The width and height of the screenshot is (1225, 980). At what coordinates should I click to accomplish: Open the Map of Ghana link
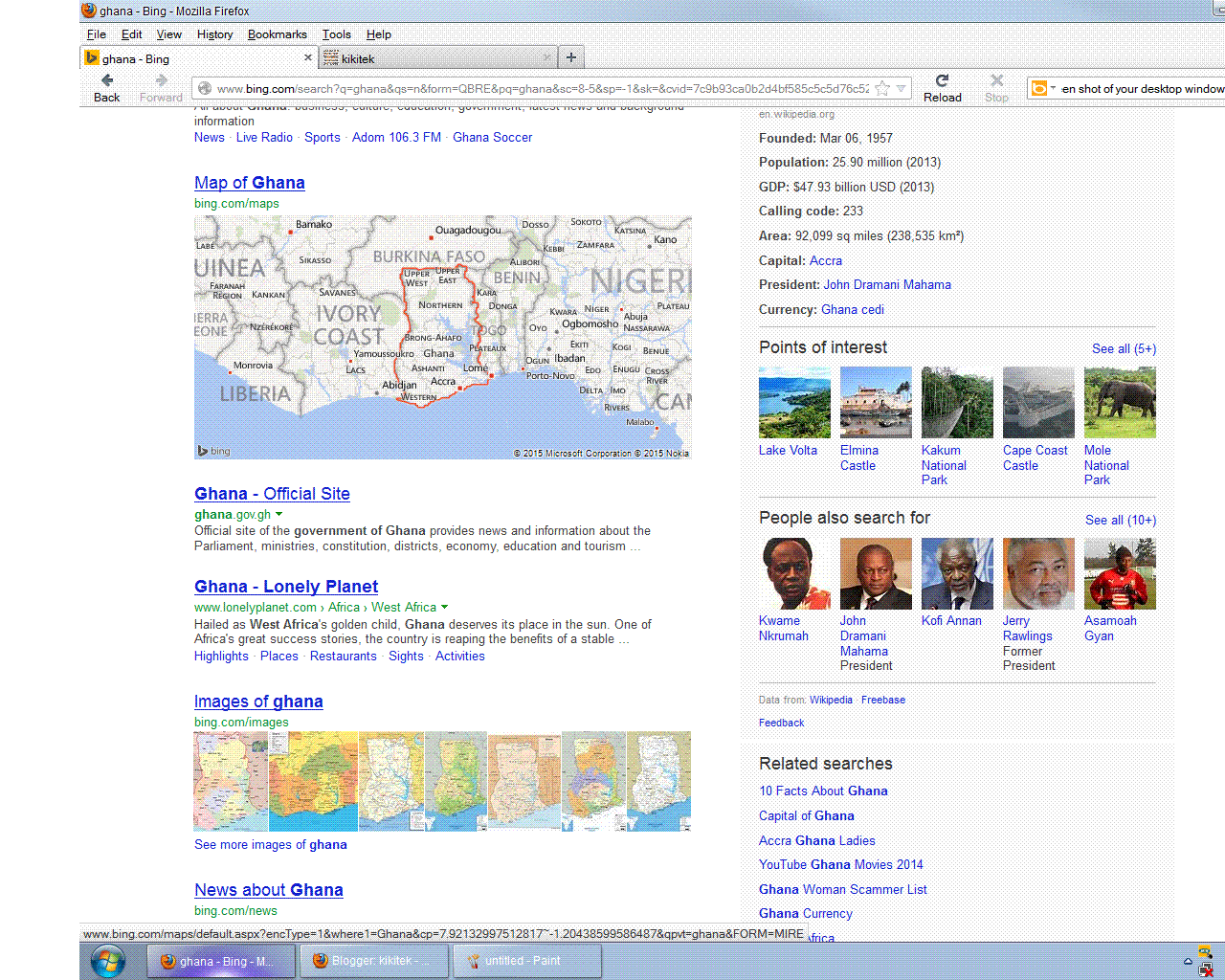tap(250, 183)
